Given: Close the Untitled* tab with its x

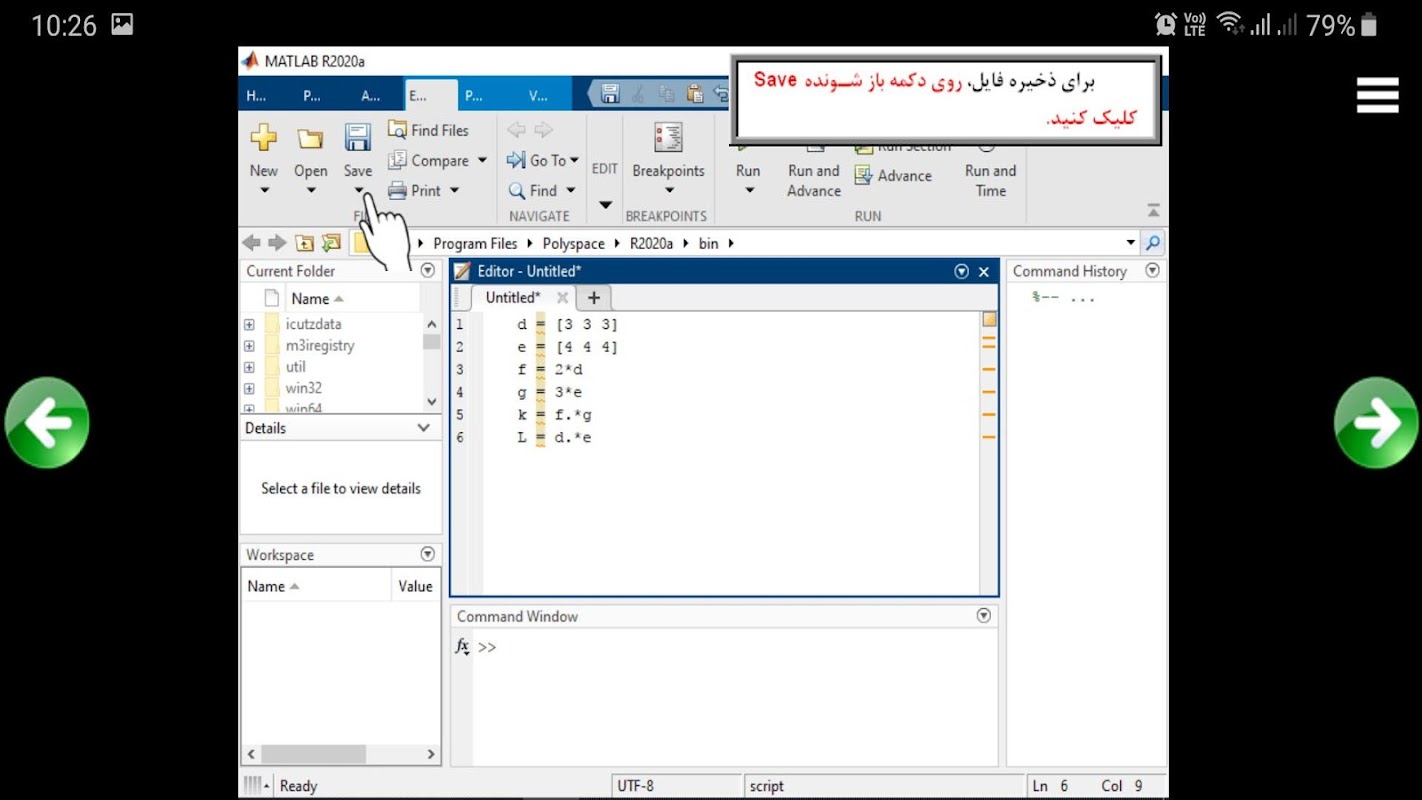Looking at the screenshot, I should coord(562,298).
